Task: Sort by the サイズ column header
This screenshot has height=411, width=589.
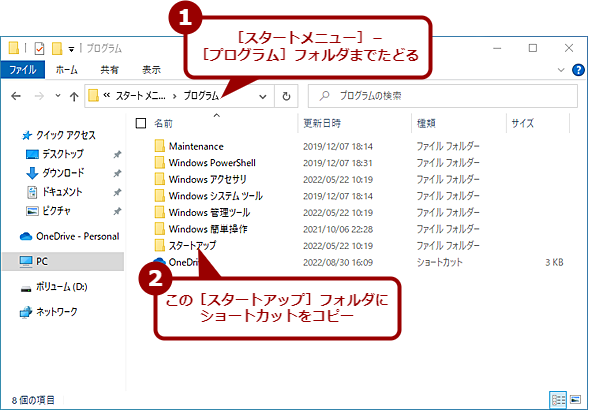Action: click(x=523, y=123)
